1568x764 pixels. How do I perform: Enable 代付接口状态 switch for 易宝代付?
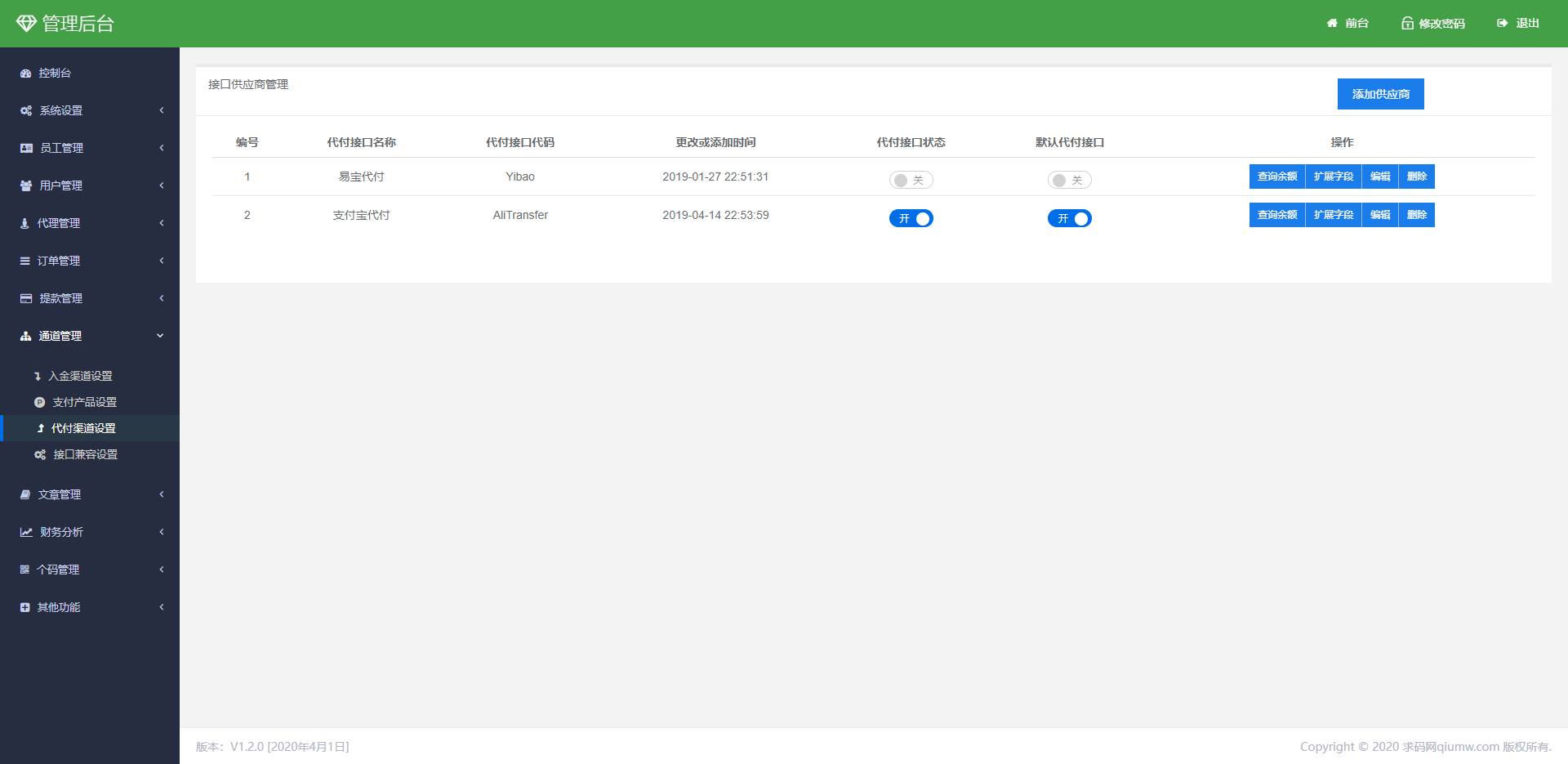coord(911,180)
